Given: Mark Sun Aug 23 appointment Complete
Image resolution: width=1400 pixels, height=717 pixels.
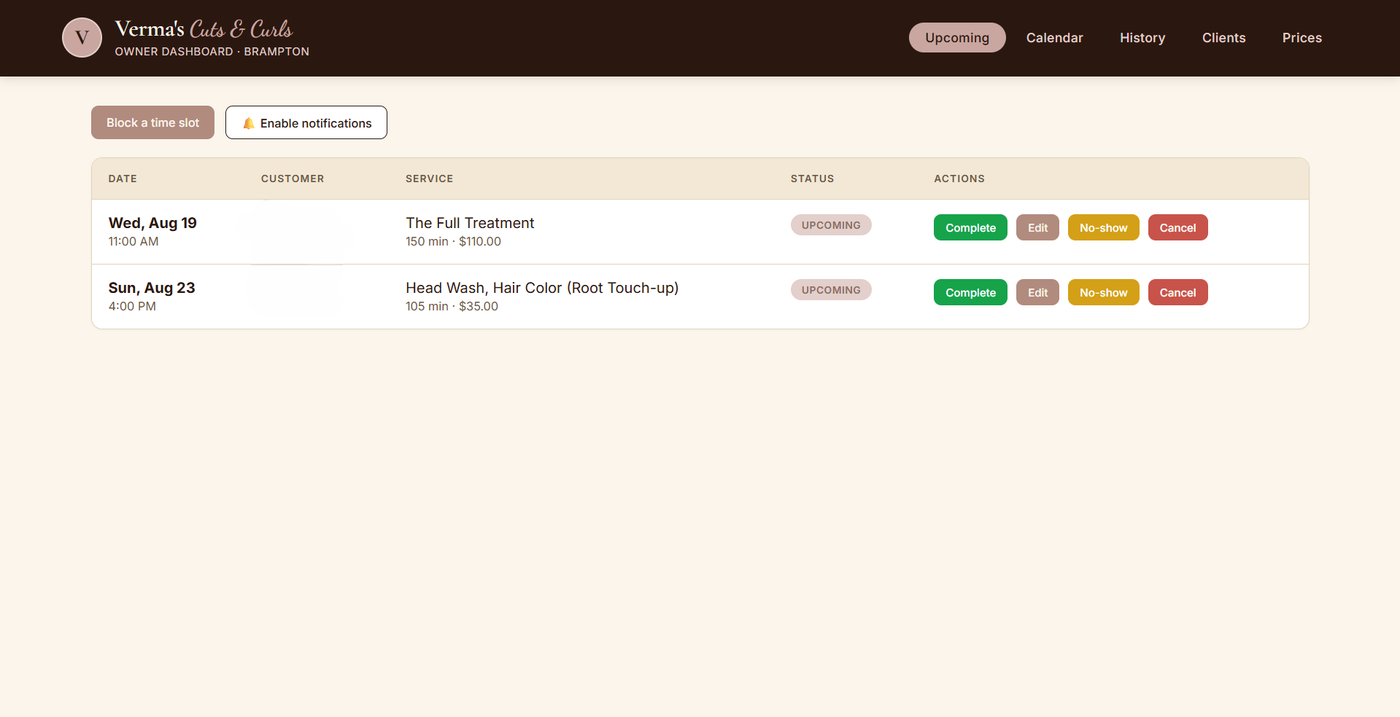Looking at the screenshot, I should [x=970, y=293].
